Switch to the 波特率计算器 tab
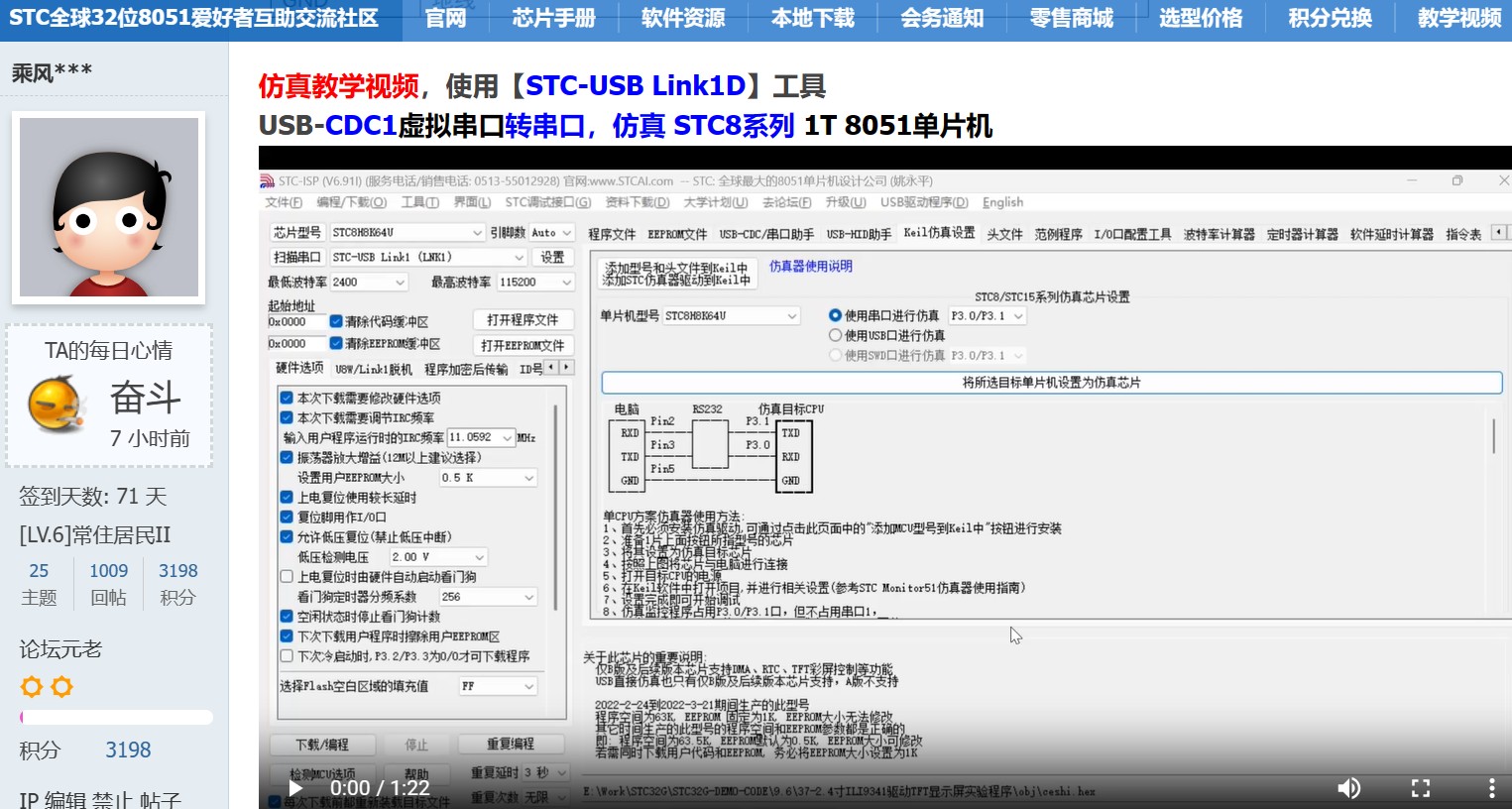This screenshot has width=1512, height=809. pos(1219,234)
